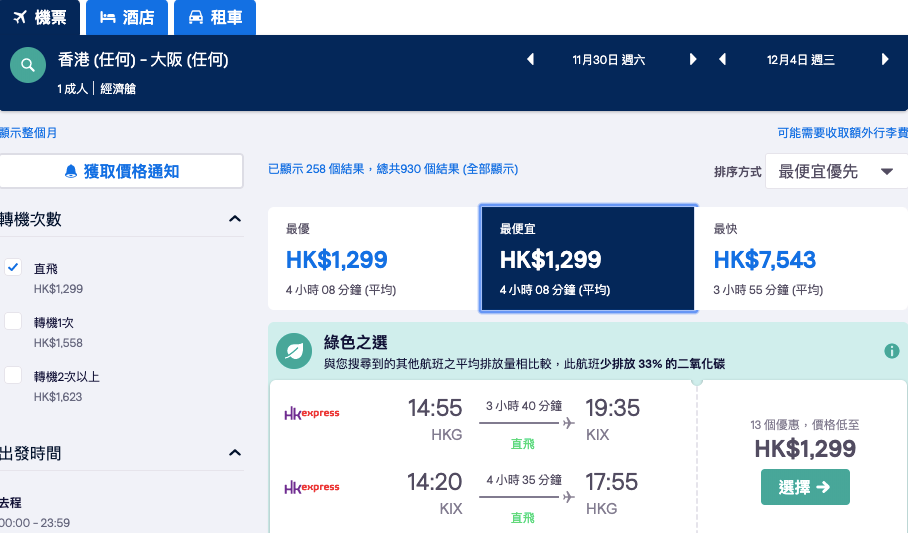908x533 pixels.
Task: Click the green search magnifier icon
Action: pos(28,65)
